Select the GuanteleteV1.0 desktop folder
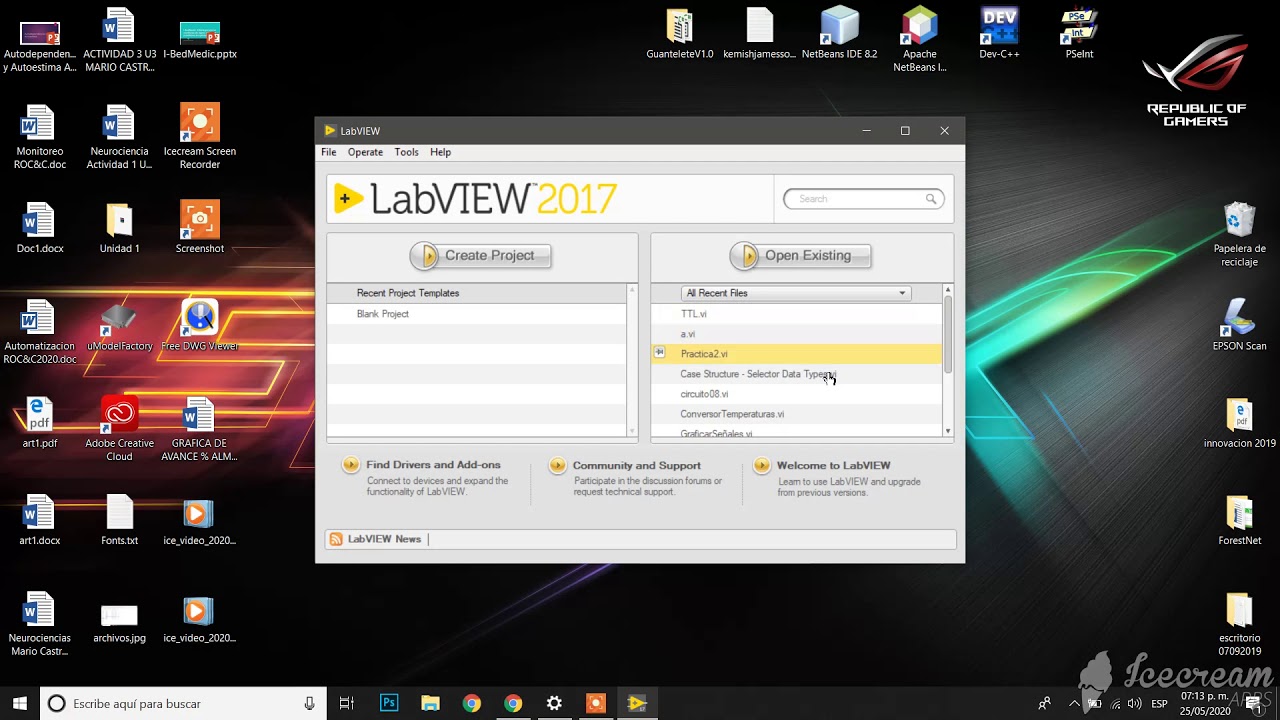 [x=680, y=33]
